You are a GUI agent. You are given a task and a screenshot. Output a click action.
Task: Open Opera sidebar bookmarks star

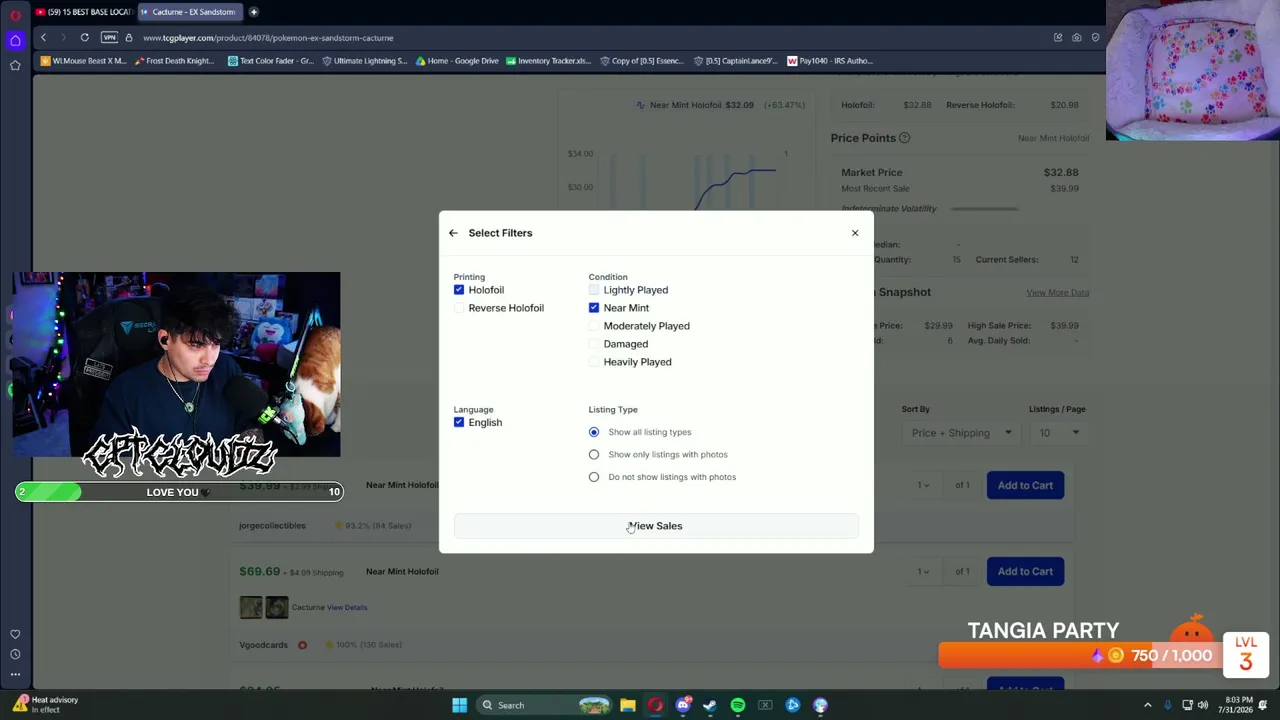15,66
